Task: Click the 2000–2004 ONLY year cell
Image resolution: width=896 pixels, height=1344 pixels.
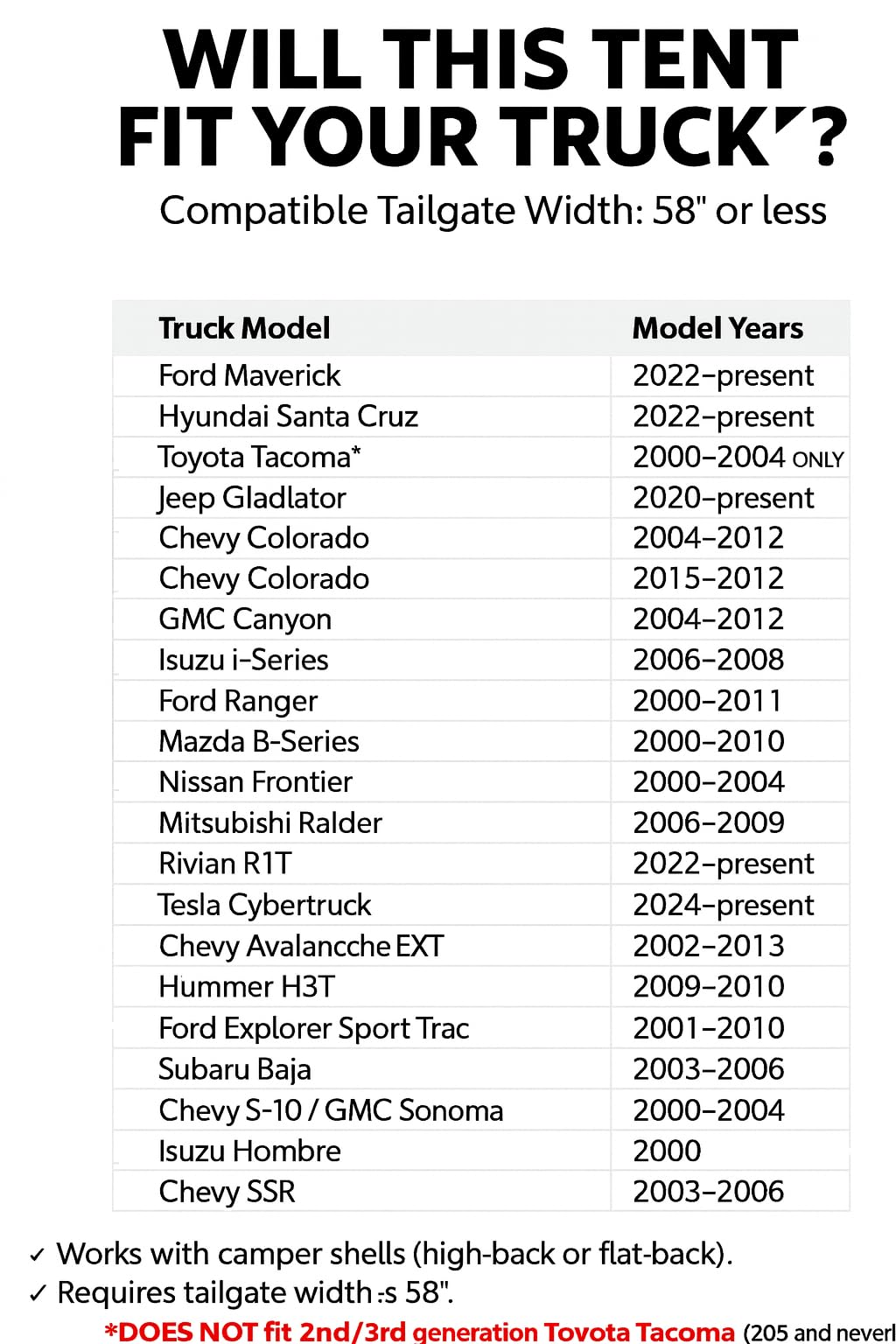Action: click(738, 457)
